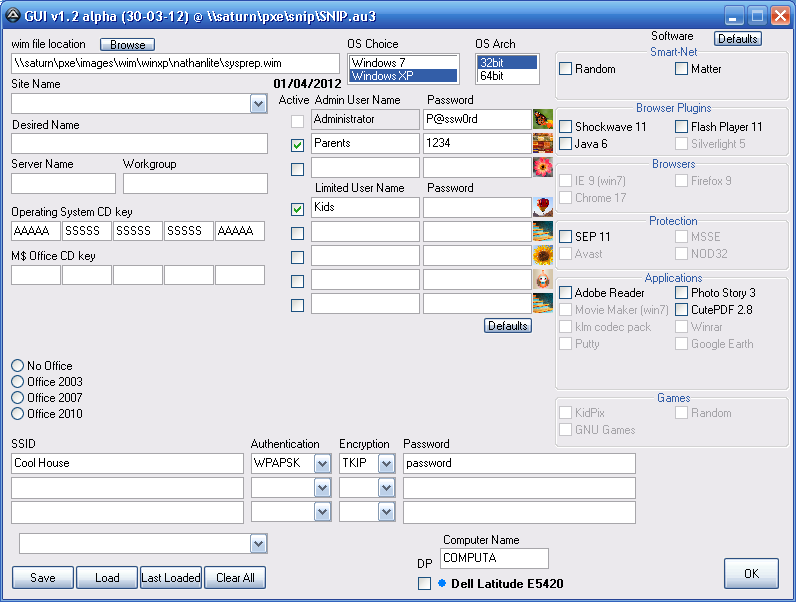Click the orange cartoon character avatar
This screenshot has height=602, width=796.
tap(543, 279)
